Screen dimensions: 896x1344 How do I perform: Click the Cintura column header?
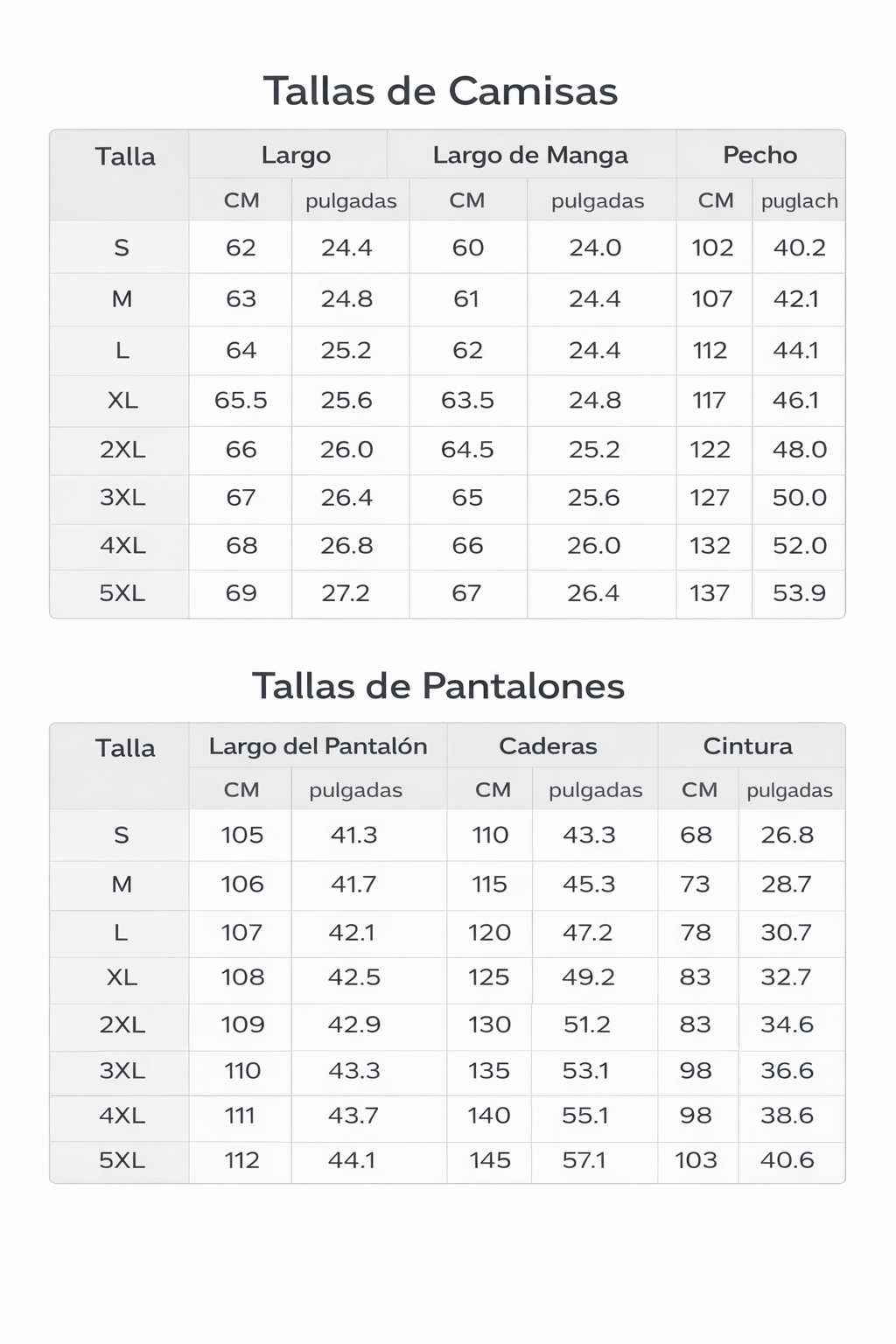tap(747, 746)
